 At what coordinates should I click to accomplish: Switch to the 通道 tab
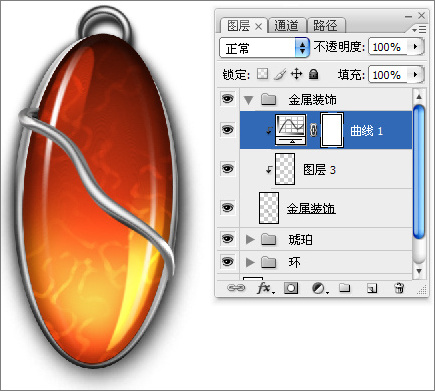(x=287, y=25)
